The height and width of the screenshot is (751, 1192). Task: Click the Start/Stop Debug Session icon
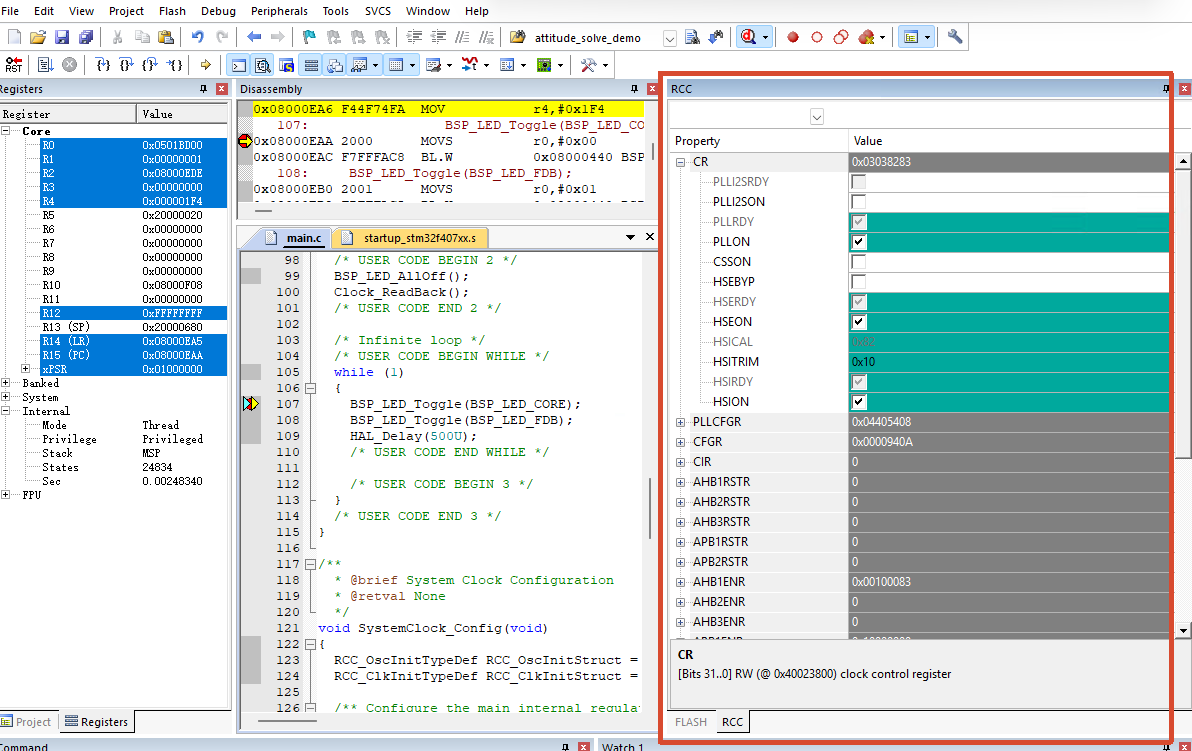point(748,37)
